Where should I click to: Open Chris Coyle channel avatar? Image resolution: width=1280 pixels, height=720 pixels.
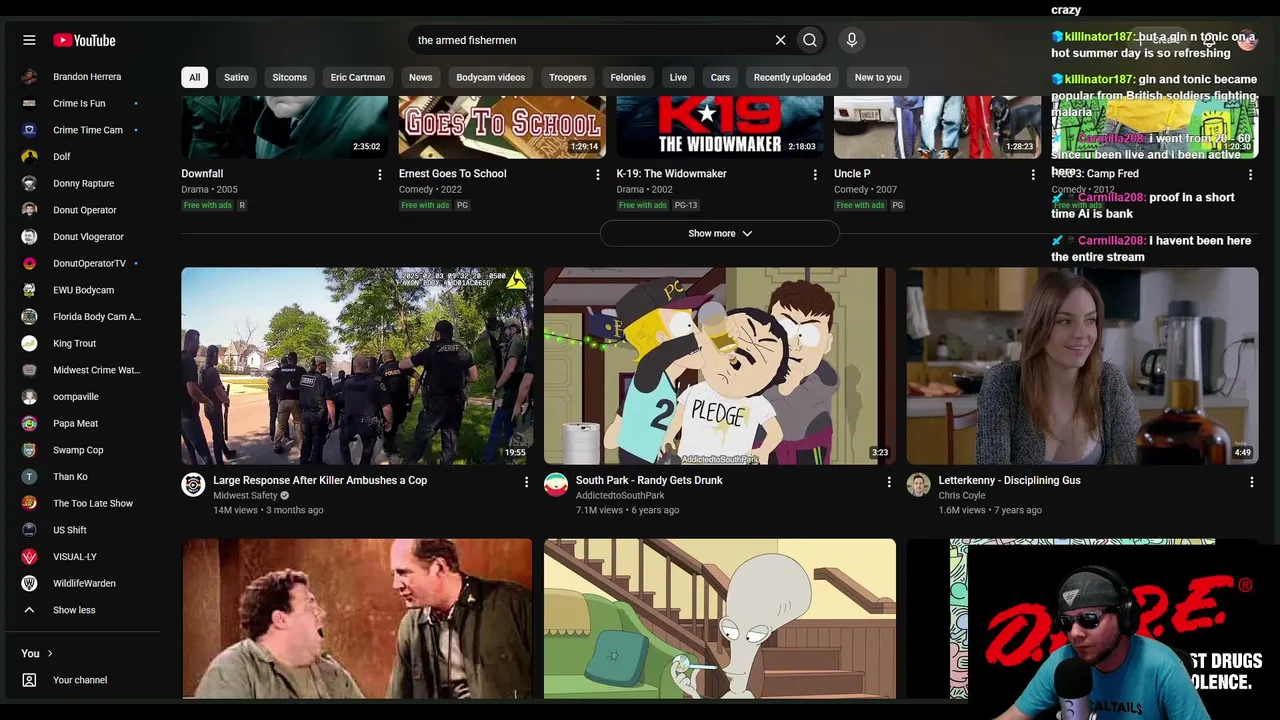click(918, 485)
